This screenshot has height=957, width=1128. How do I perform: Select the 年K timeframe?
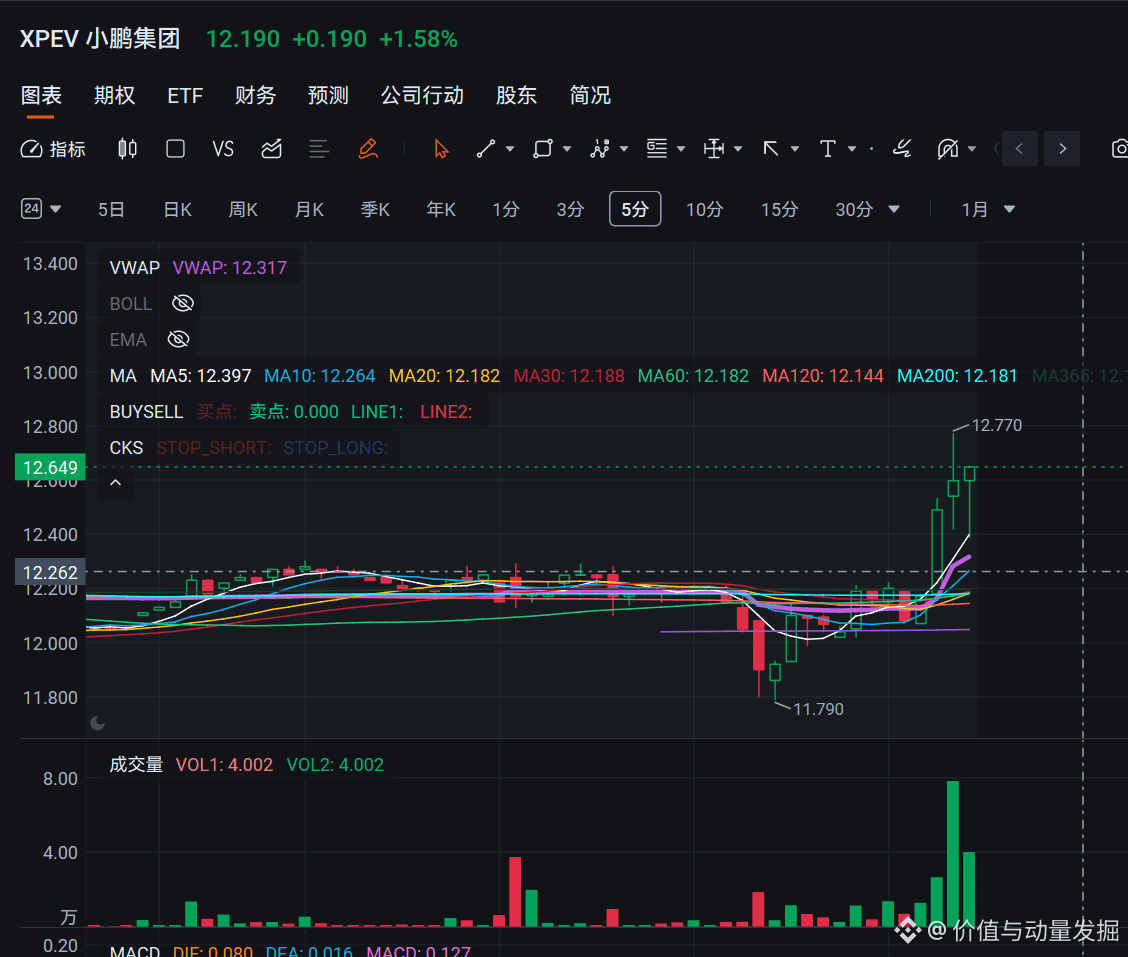pyautogui.click(x=441, y=209)
